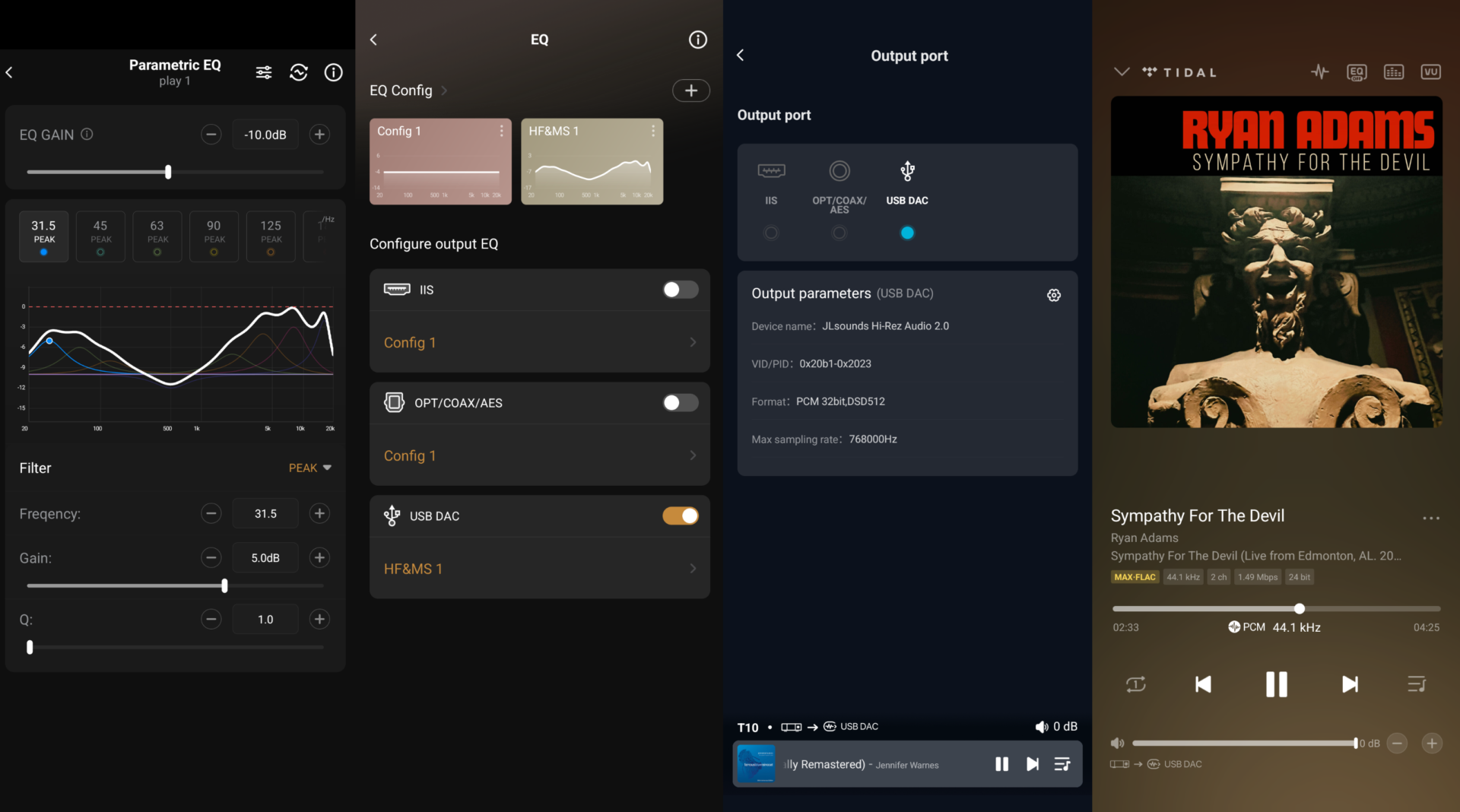Image resolution: width=1460 pixels, height=812 pixels.
Task: Open the Filter type PEAK dropdown
Action: coord(309,468)
